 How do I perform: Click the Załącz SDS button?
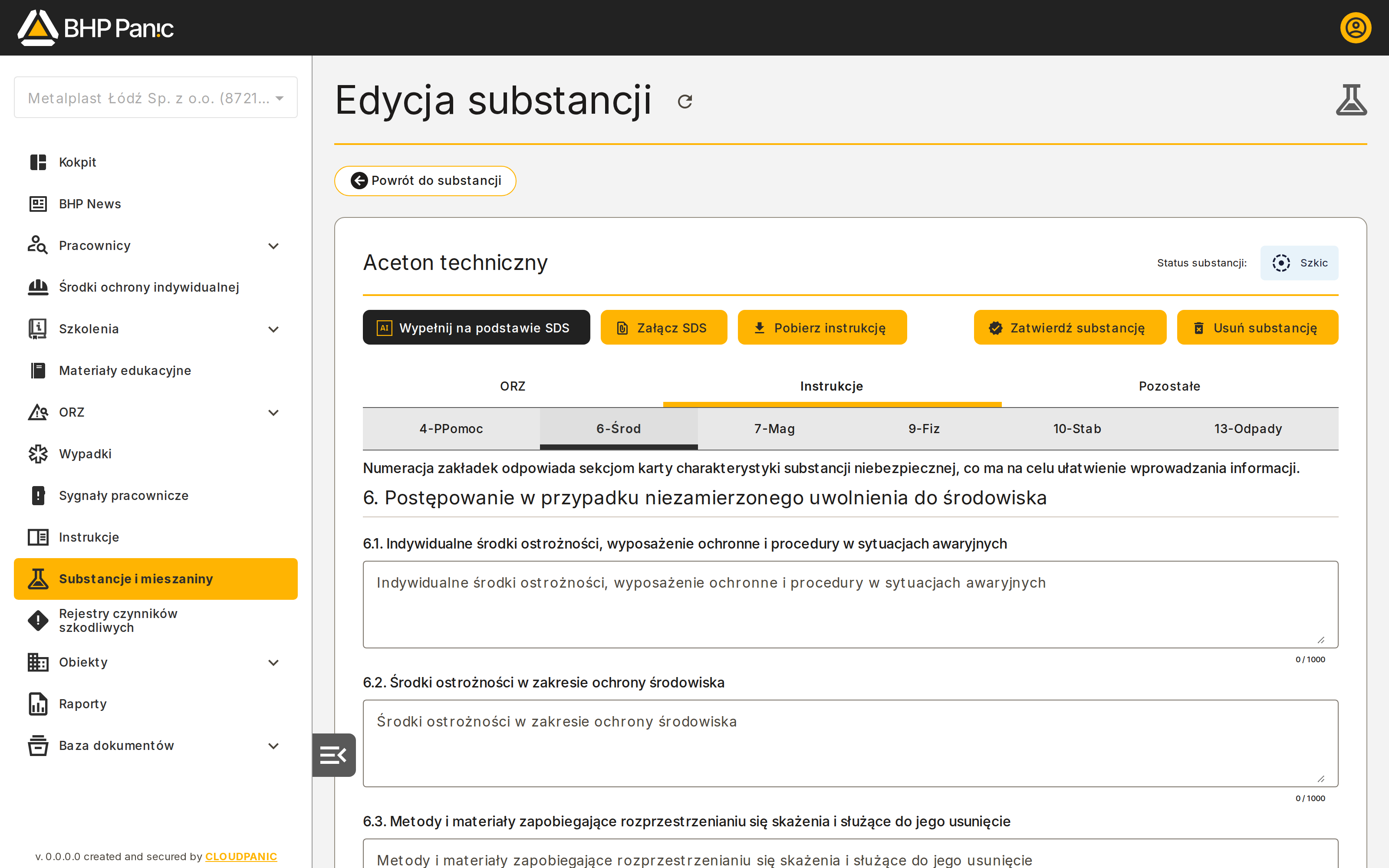664,328
